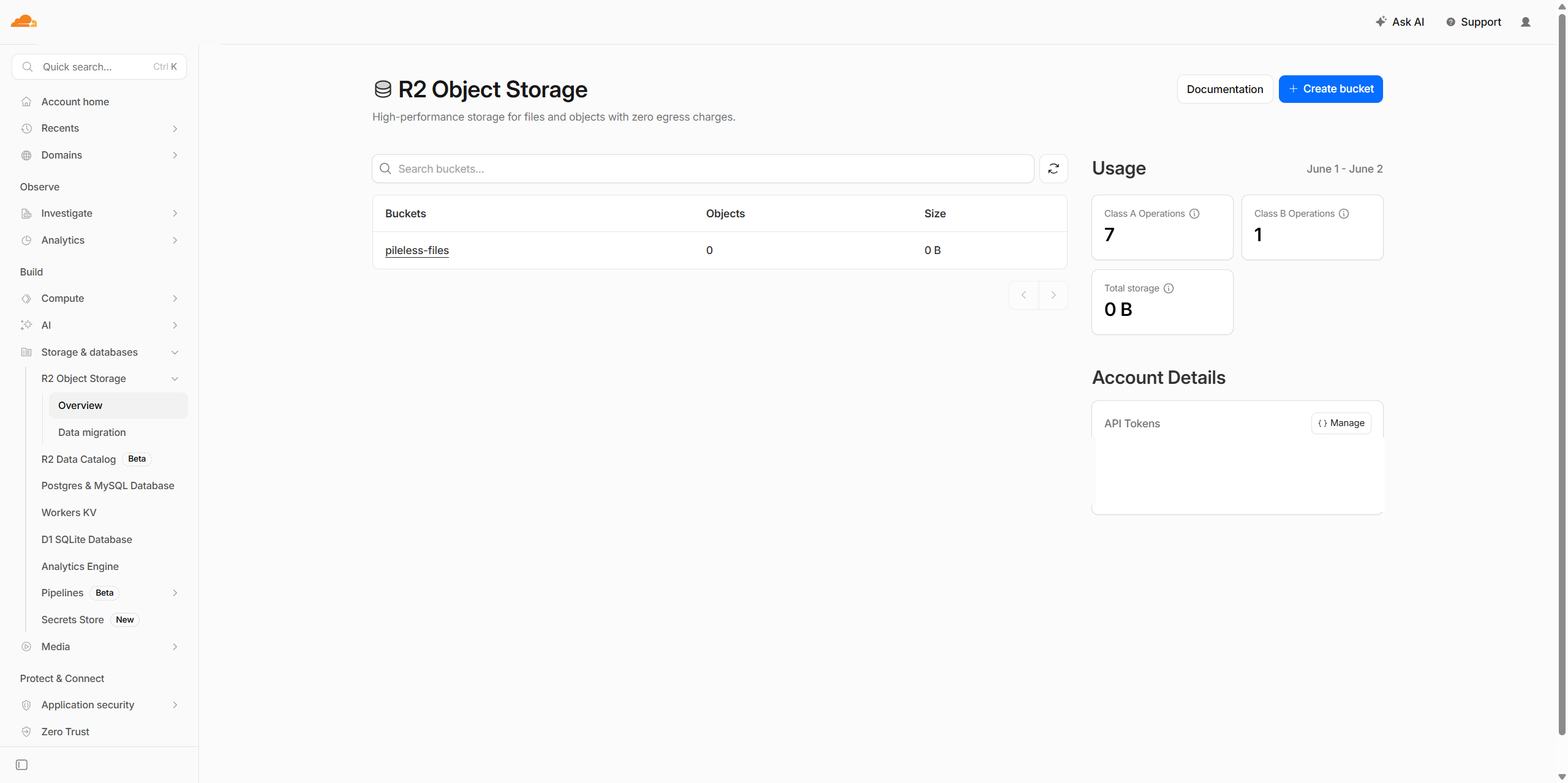Screen dimensions: 1568x783
Task: Open Workers KV
Action: (x=69, y=513)
